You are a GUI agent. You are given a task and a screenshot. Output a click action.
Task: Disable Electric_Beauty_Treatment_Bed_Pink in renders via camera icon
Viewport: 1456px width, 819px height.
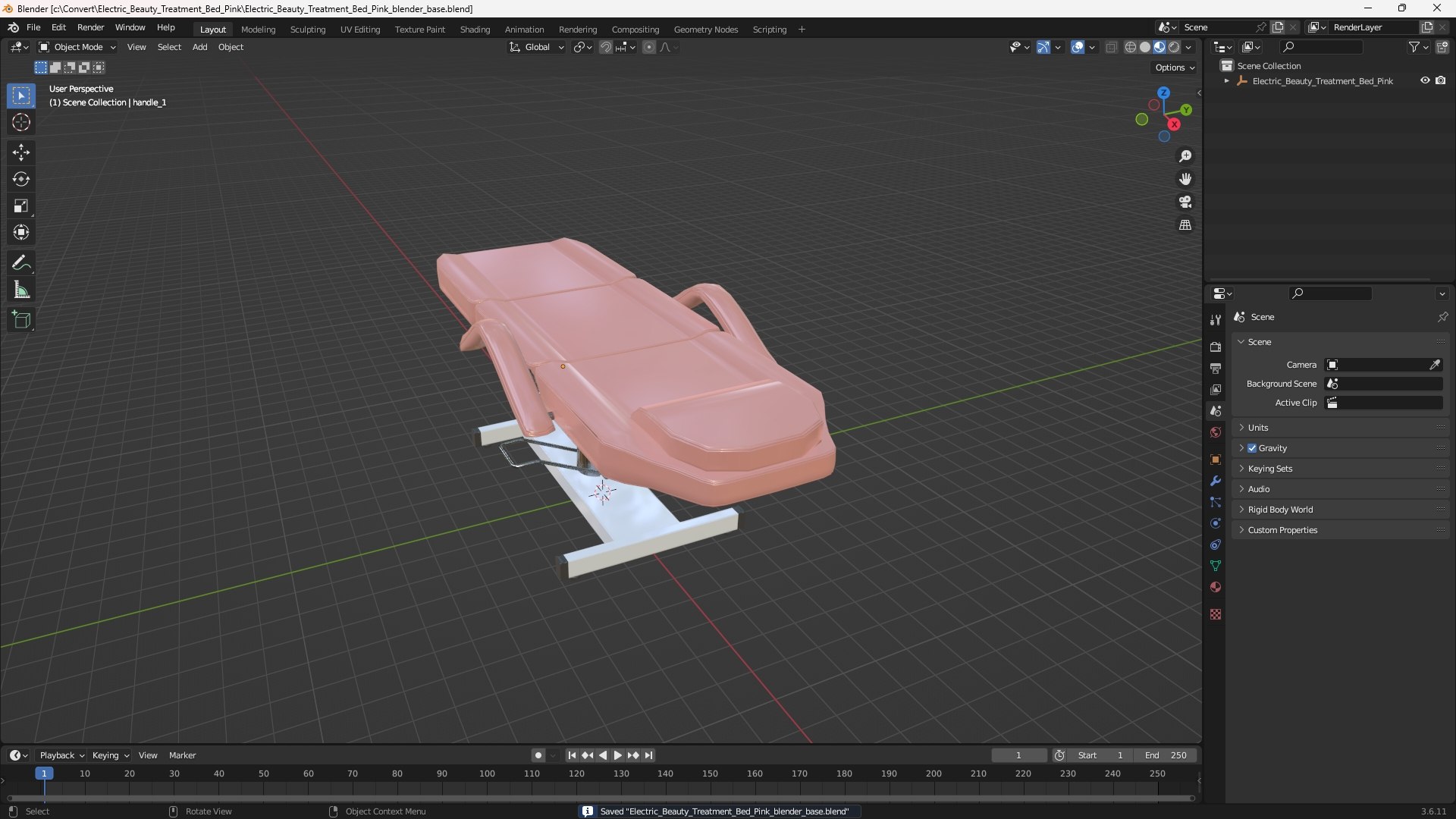[x=1441, y=80]
